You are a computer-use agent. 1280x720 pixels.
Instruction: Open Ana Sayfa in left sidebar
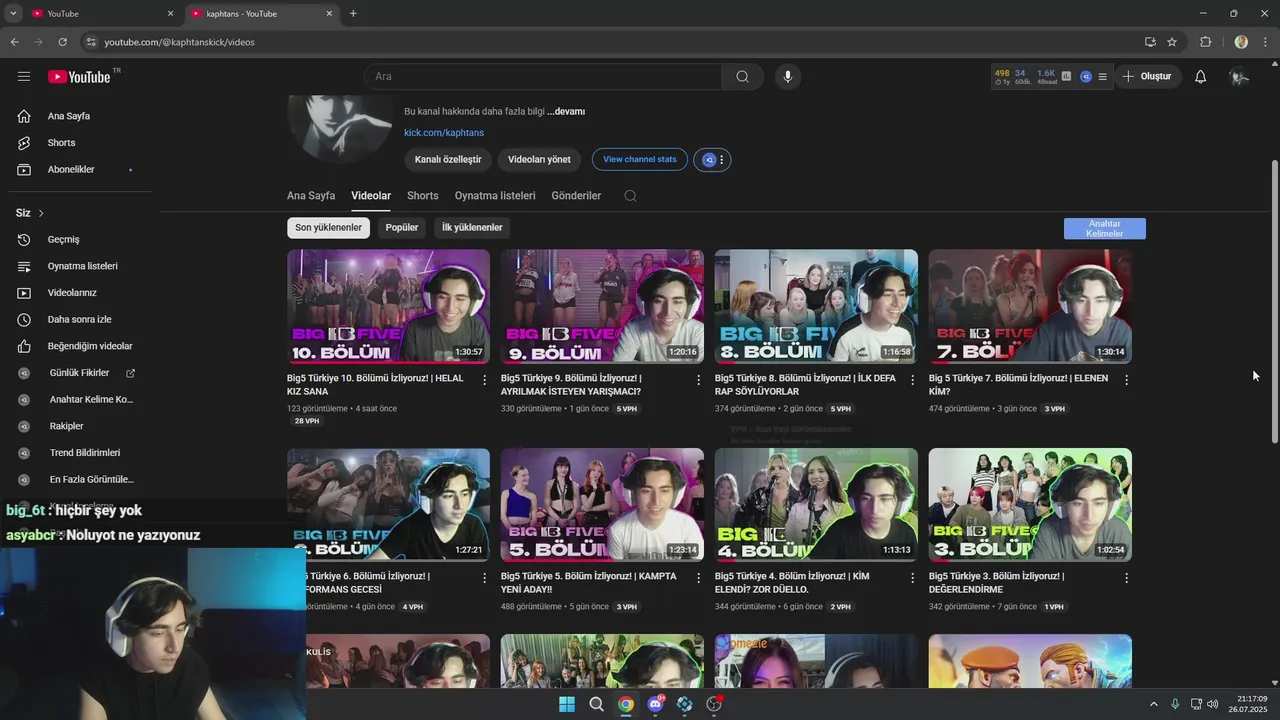tap(80, 116)
